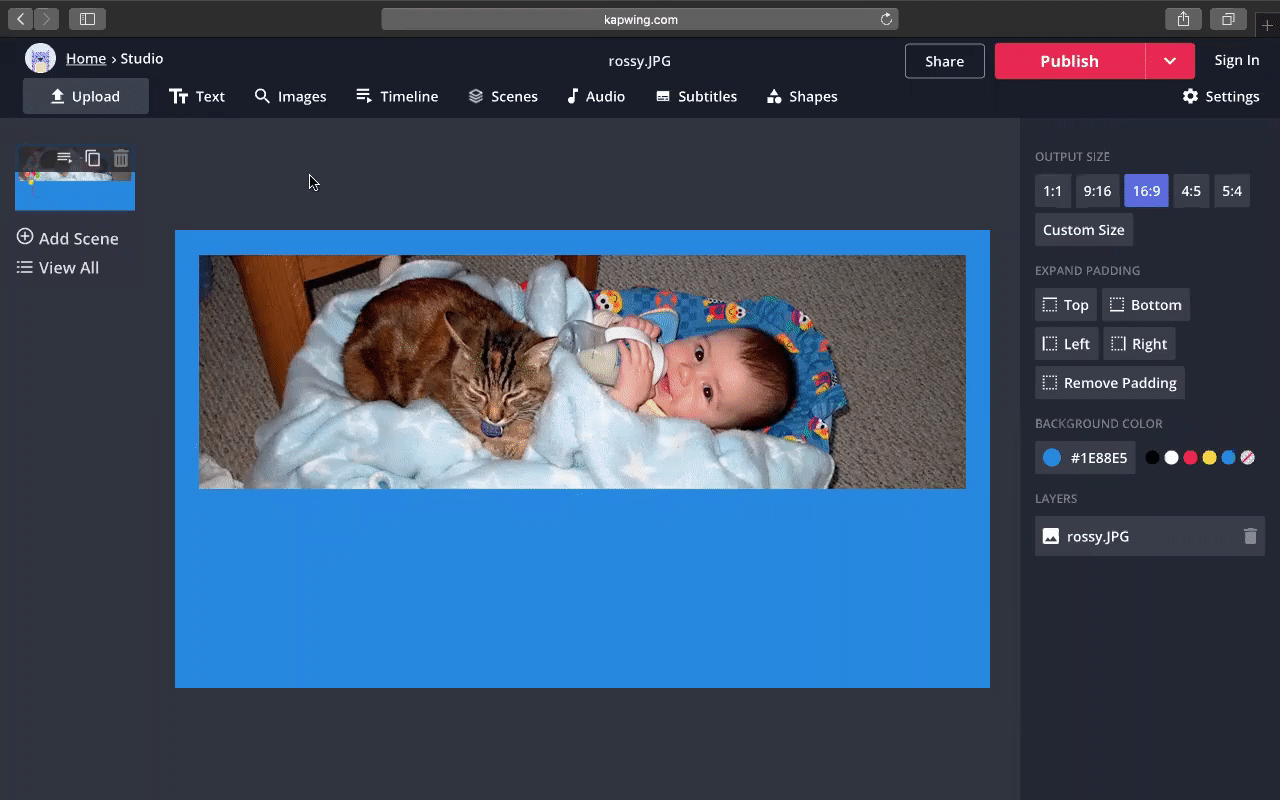Click the Kapwing cat logo
Viewport: 1280px width, 800px height.
[40, 59]
